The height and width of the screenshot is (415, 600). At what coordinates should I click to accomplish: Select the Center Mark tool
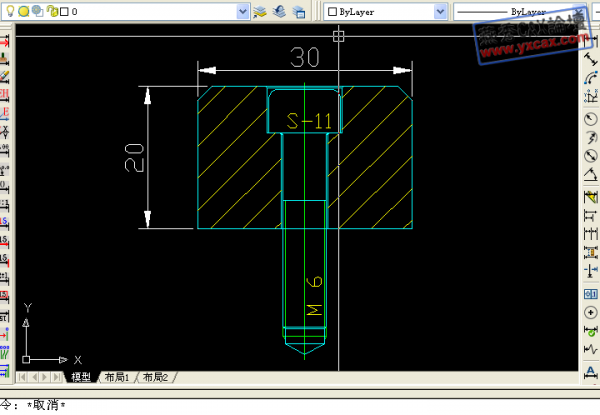[591, 312]
